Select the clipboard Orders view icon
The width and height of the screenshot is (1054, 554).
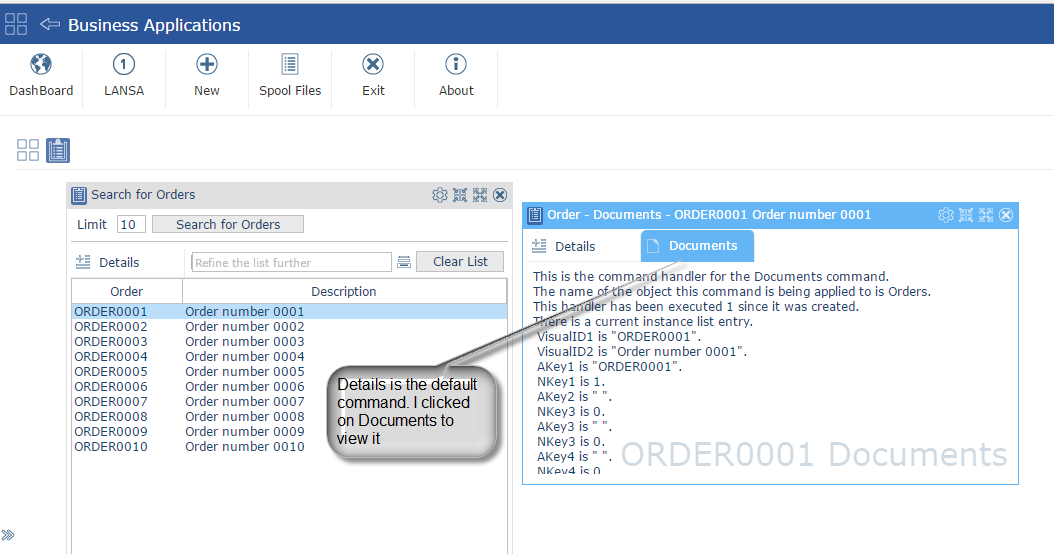pos(58,150)
